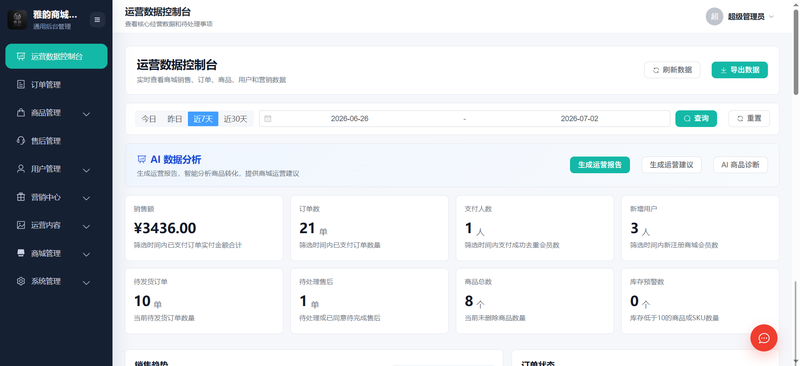
Task: Click the 导出数据 button
Action: pyautogui.click(x=739, y=70)
